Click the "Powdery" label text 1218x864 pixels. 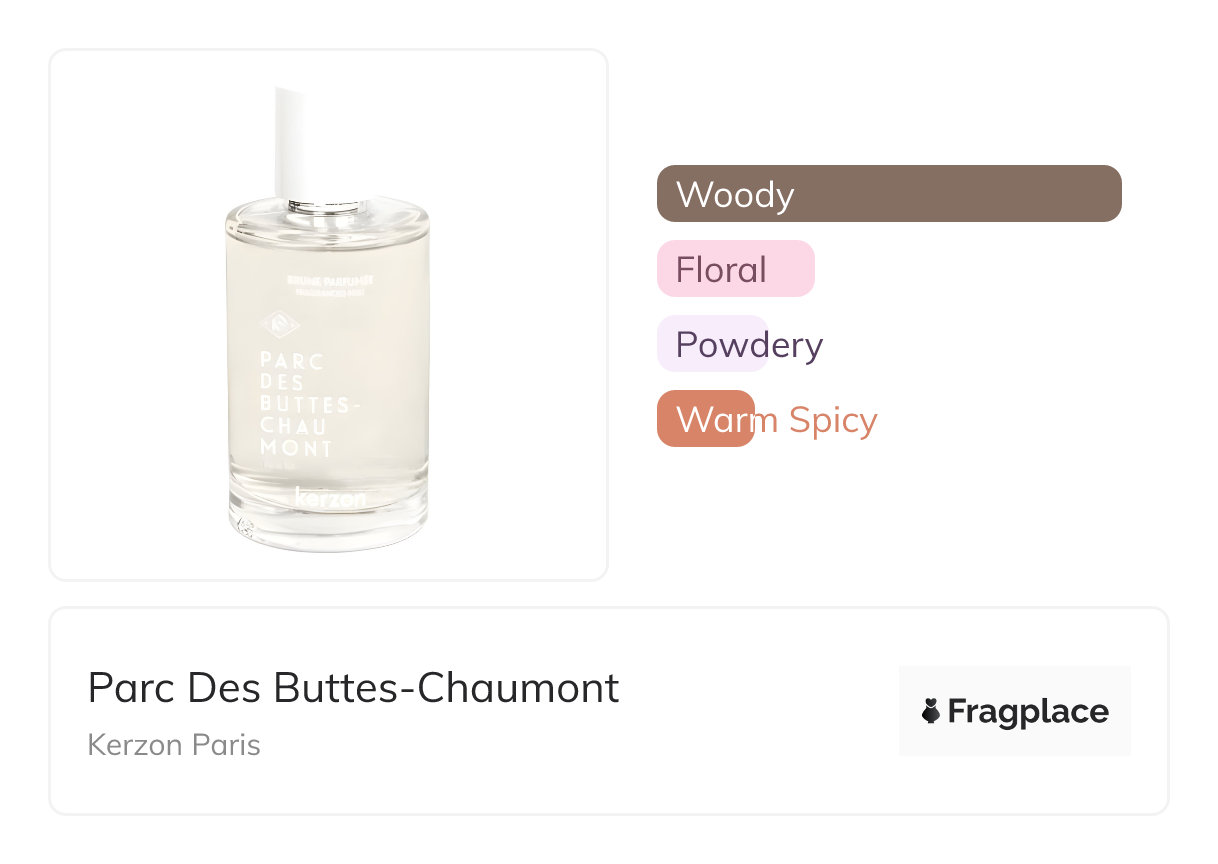pyautogui.click(x=749, y=345)
